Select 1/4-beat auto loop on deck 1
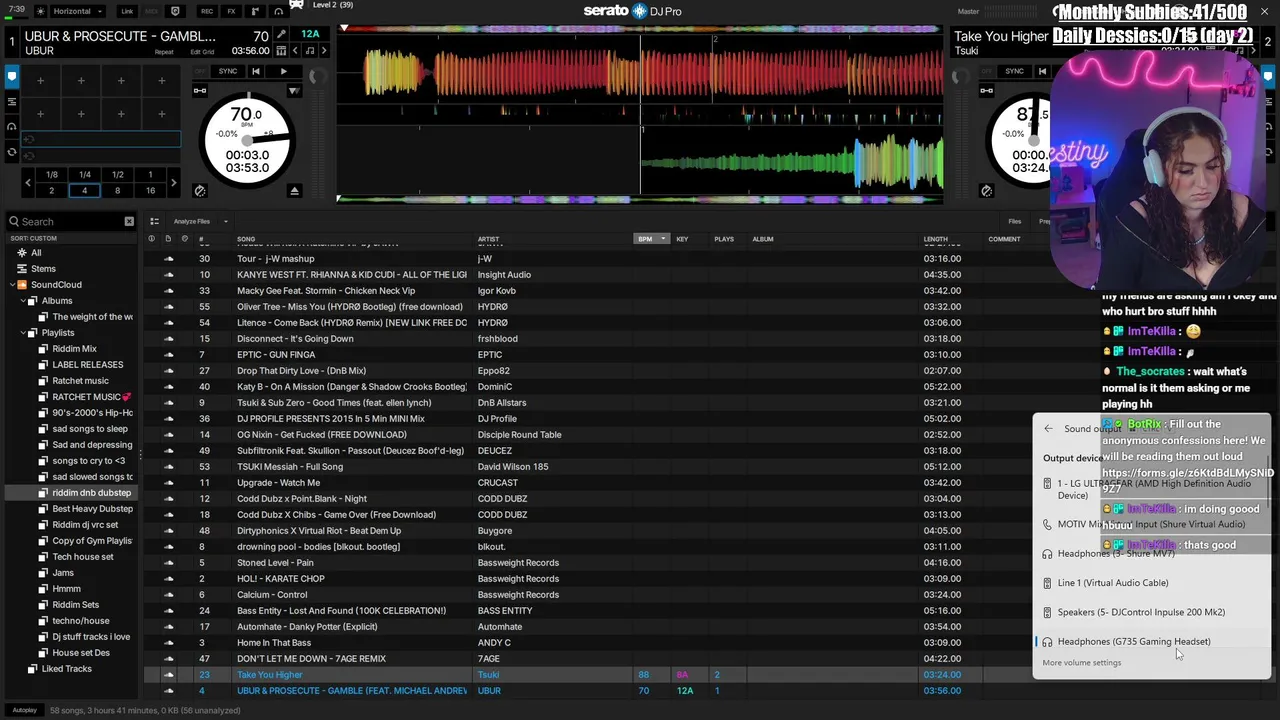The width and height of the screenshot is (1280, 720). (x=85, y=175)
